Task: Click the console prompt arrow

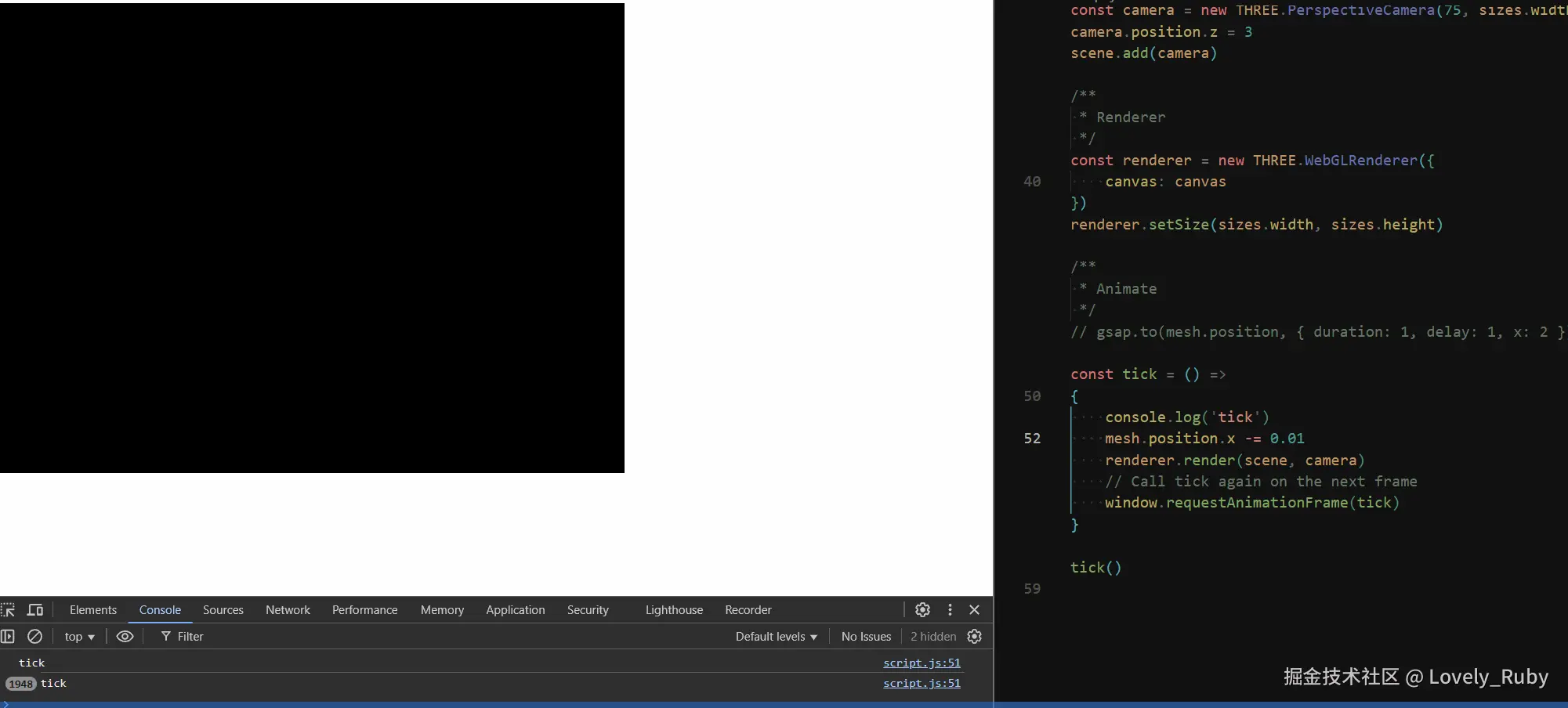Action: click(x=5, y=703)
